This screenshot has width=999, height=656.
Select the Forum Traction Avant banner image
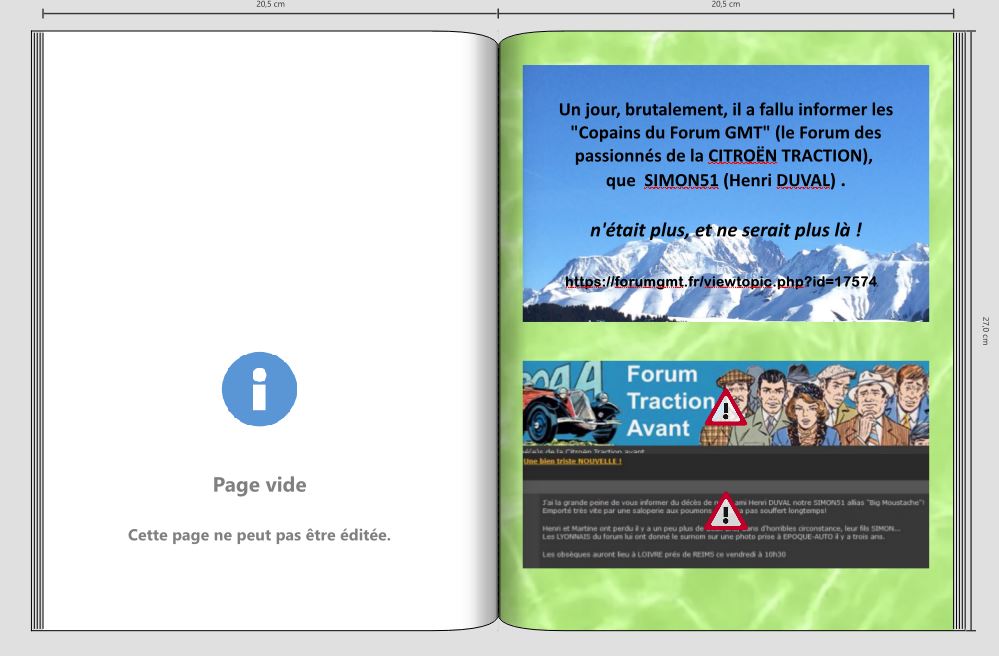pyautogui.click(x=726, y=403)
